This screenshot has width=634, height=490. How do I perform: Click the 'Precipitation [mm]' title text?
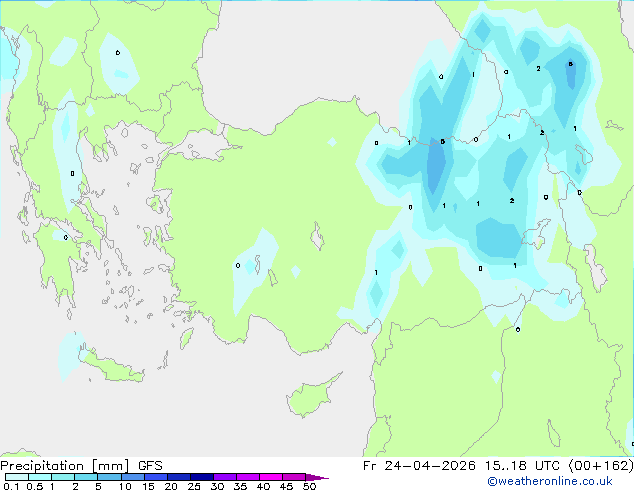[x=65, y=466]
